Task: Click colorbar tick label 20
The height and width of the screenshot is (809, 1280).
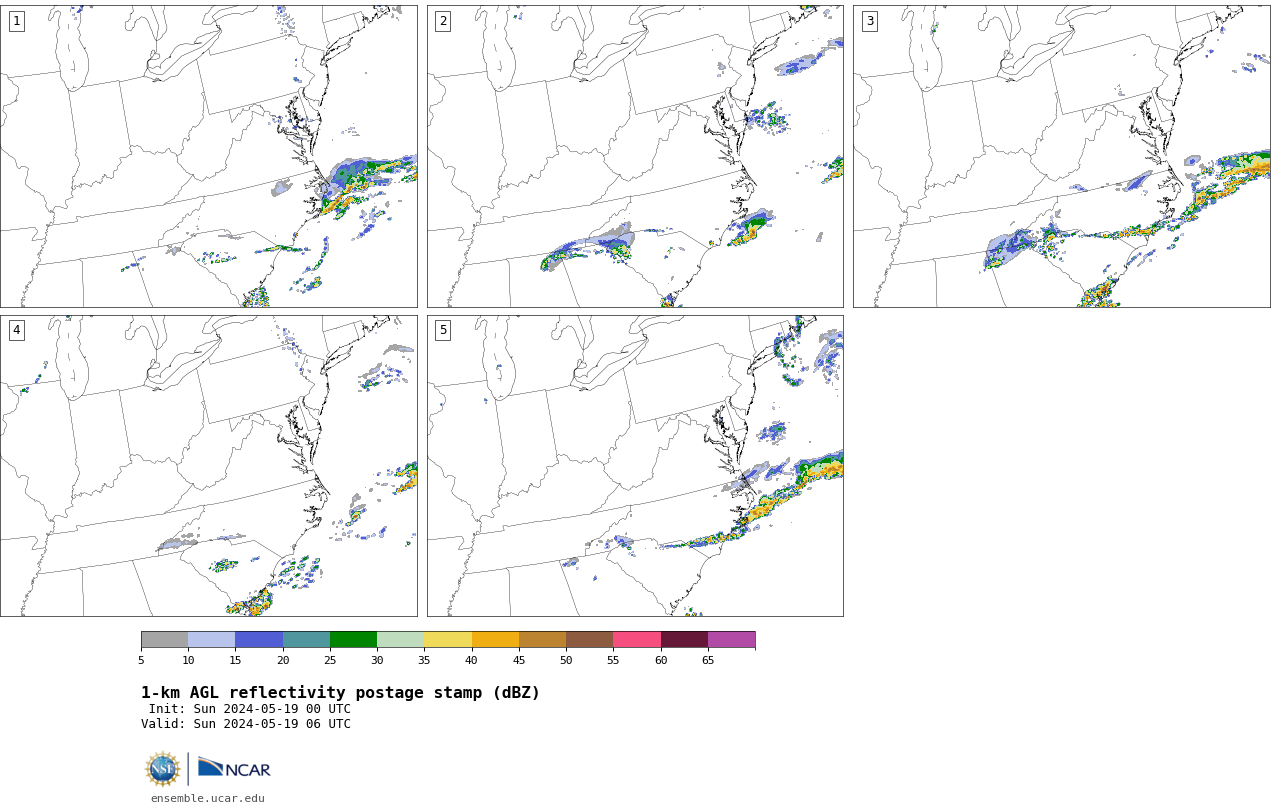Action: (x=283, y=660)
